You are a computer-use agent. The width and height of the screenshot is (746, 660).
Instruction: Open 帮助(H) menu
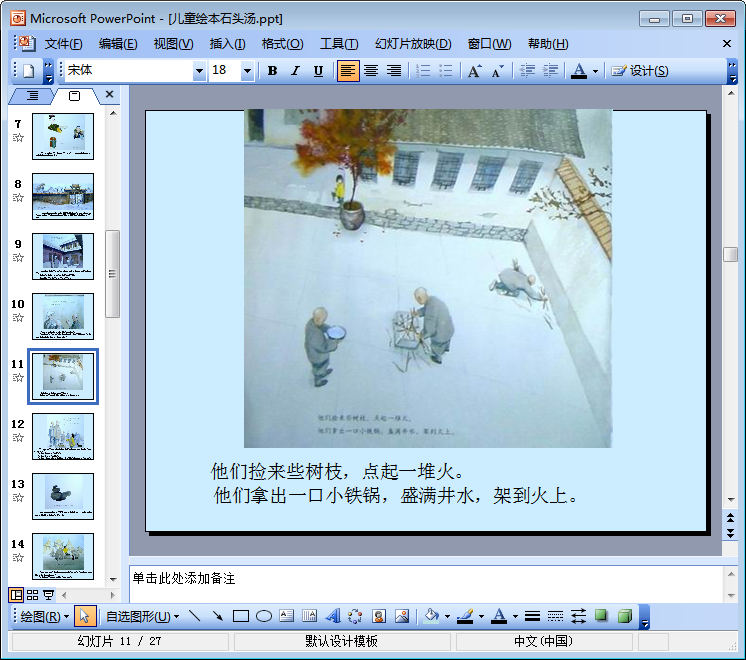(x=548, y=44)
